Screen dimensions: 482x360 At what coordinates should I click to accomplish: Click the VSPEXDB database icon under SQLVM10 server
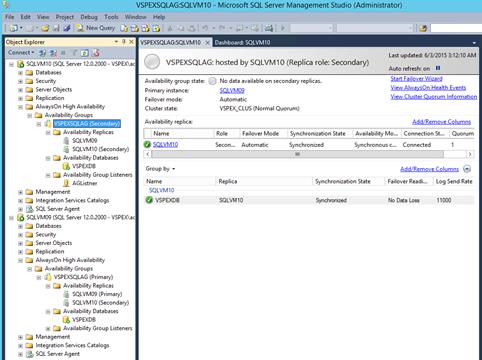click(x=66, y=166)
